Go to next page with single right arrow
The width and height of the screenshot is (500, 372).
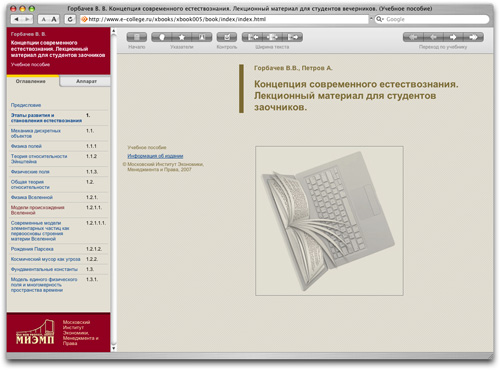(x=453, y=37)
